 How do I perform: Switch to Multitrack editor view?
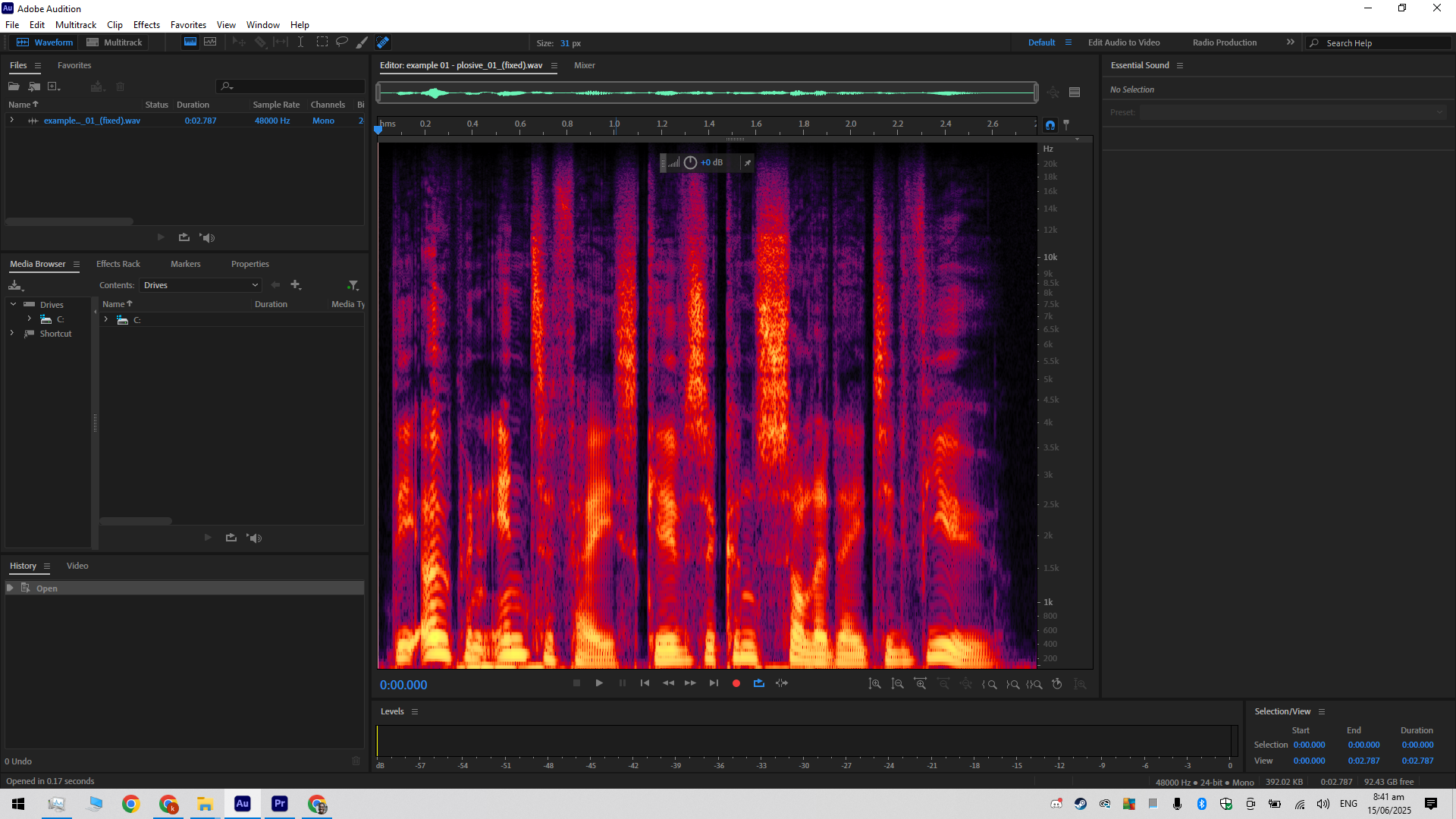click(x=115, y=42)
